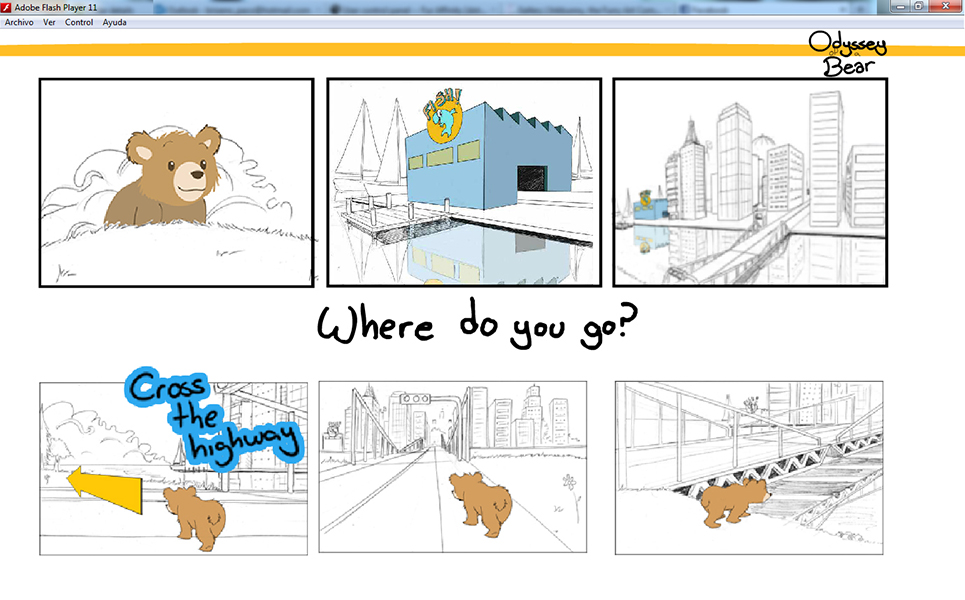Click the bear beside the railway tracks
The width and height of the screenshot is (965, 600).
pyautogui.click(x=734, y=502)
